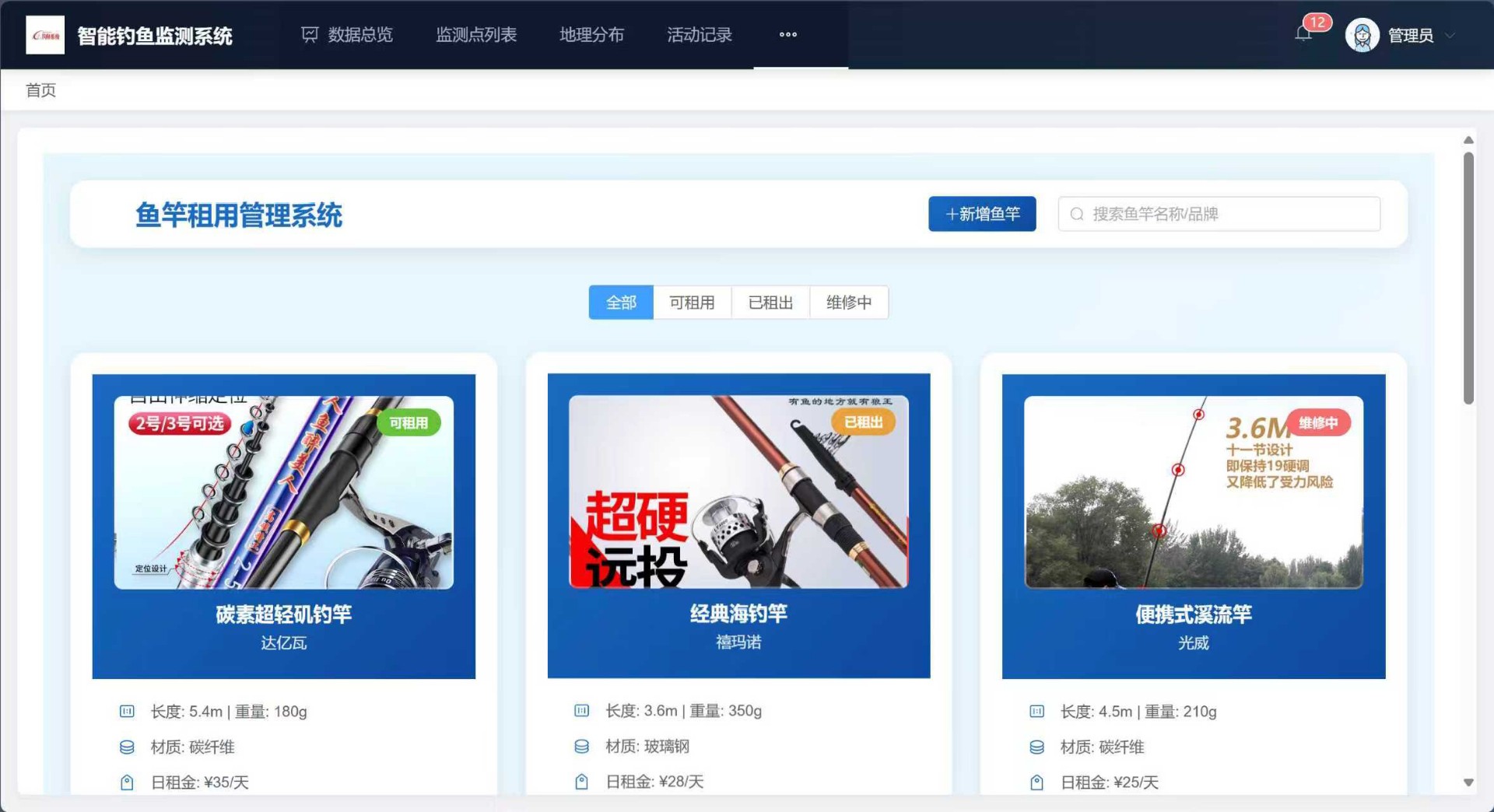The width and height of the screenshot is (1494, 812).
Task: Click the notification bell icon
Action: (1303, 34)
